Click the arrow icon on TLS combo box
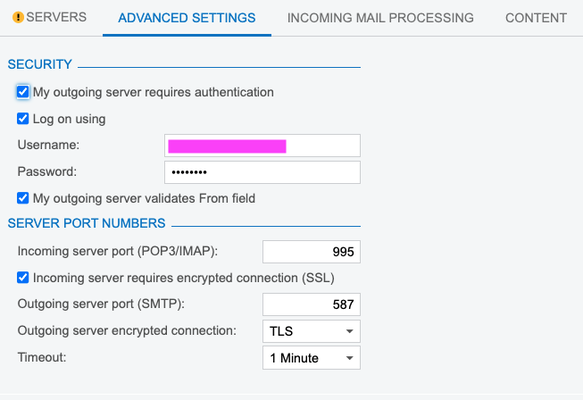Viewport: 583px width, 400px height. 349,331
